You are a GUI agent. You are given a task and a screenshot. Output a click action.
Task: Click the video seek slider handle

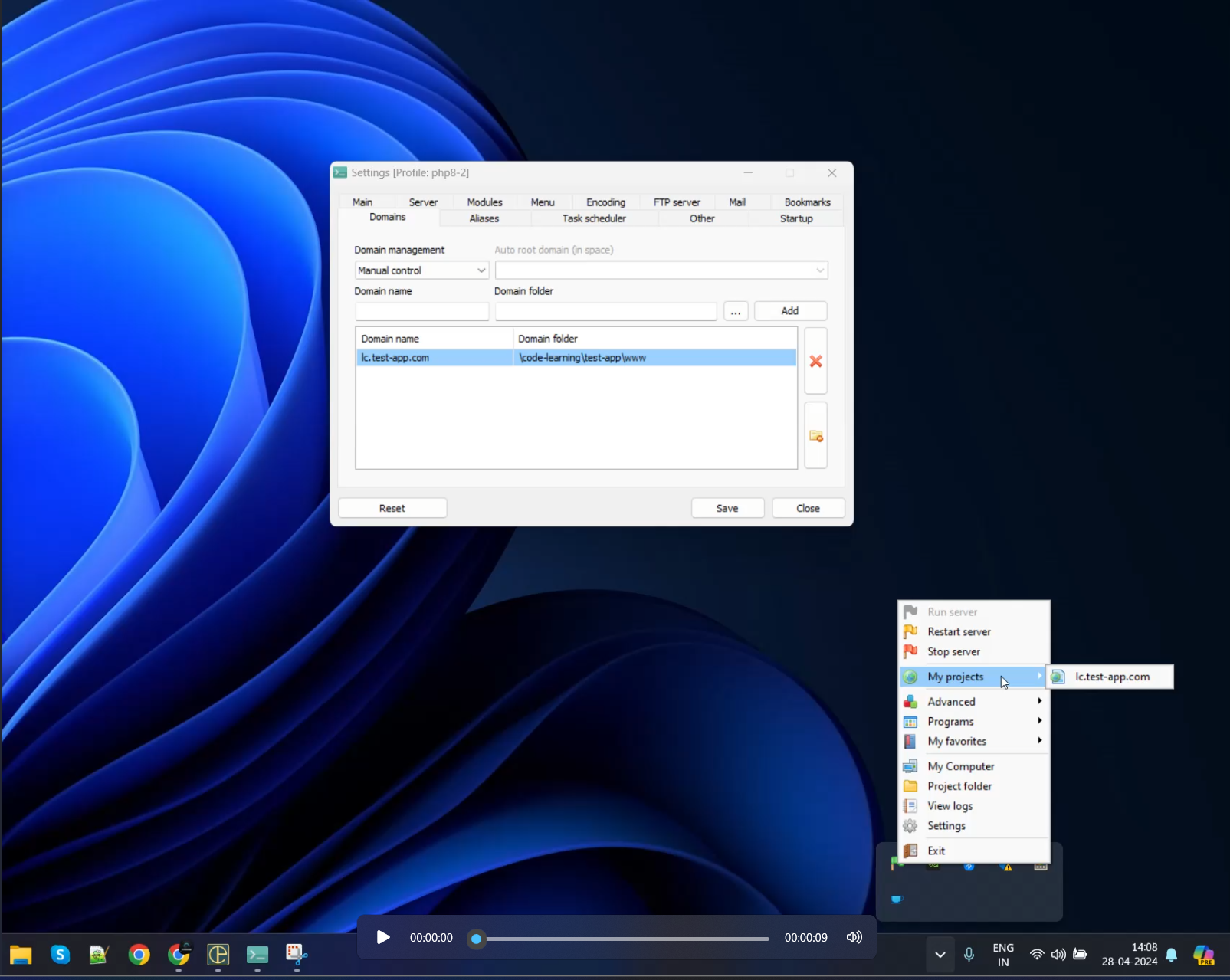(476, 939)
